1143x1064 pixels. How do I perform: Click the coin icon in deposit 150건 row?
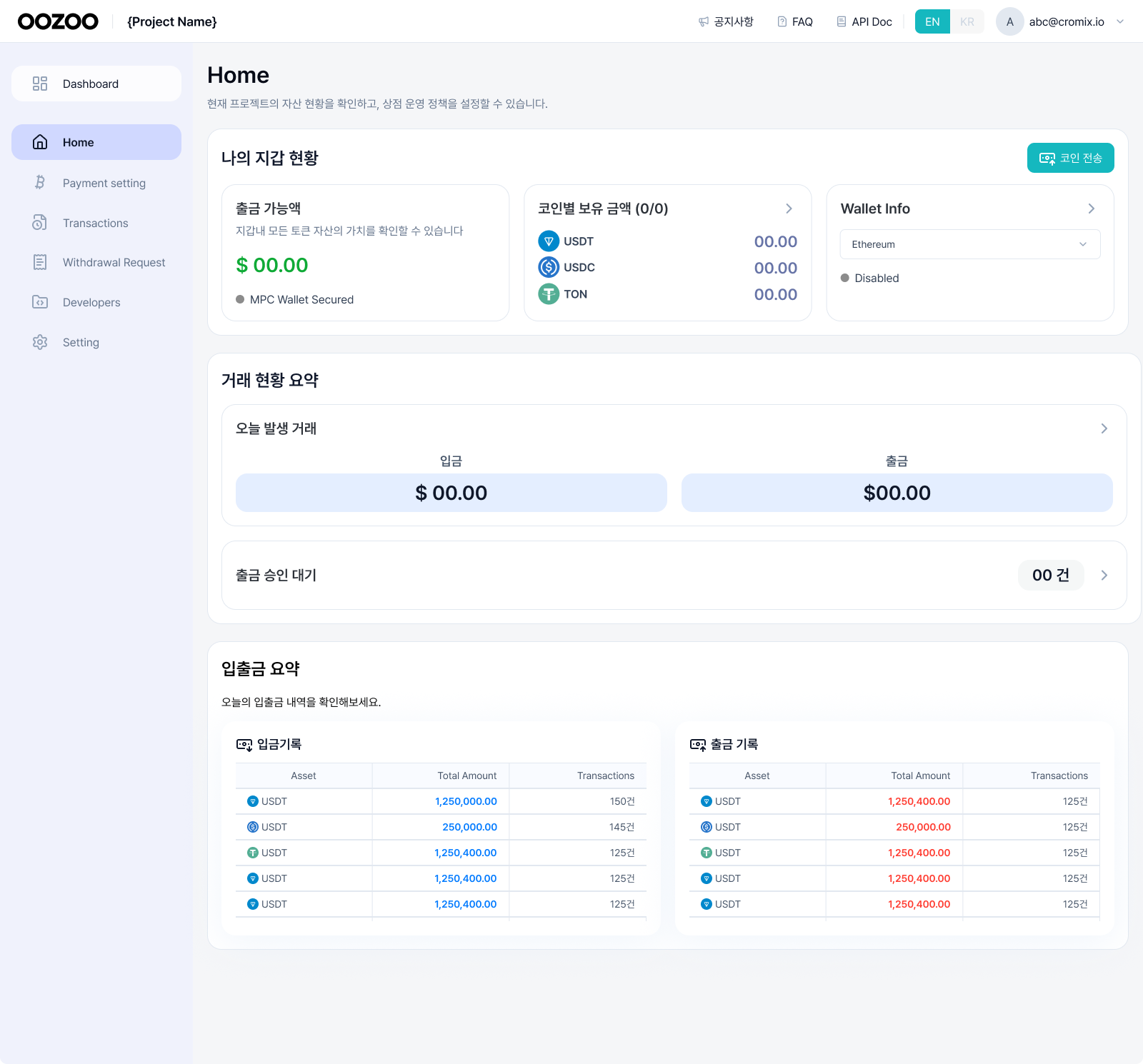[253, 801]
